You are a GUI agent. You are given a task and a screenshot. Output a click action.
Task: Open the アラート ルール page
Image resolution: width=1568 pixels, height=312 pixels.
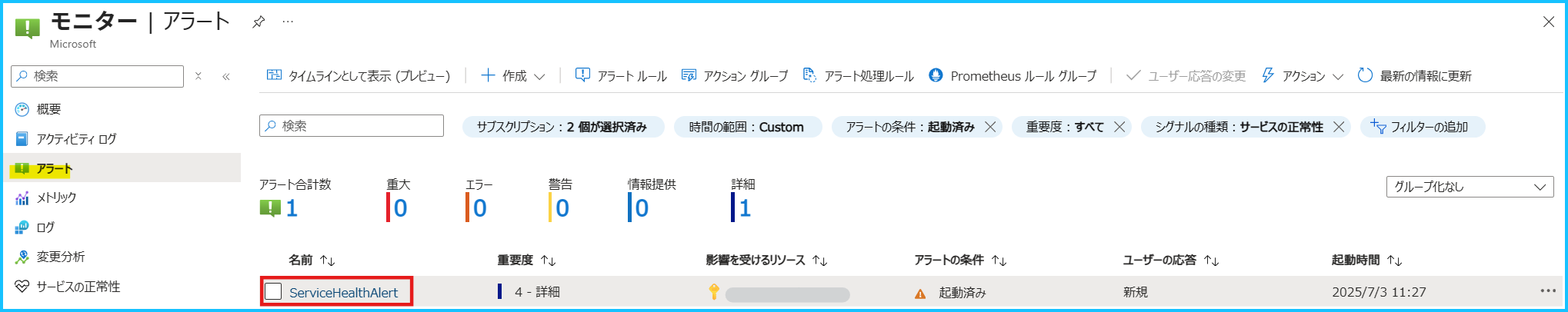(x=621, y=75)
